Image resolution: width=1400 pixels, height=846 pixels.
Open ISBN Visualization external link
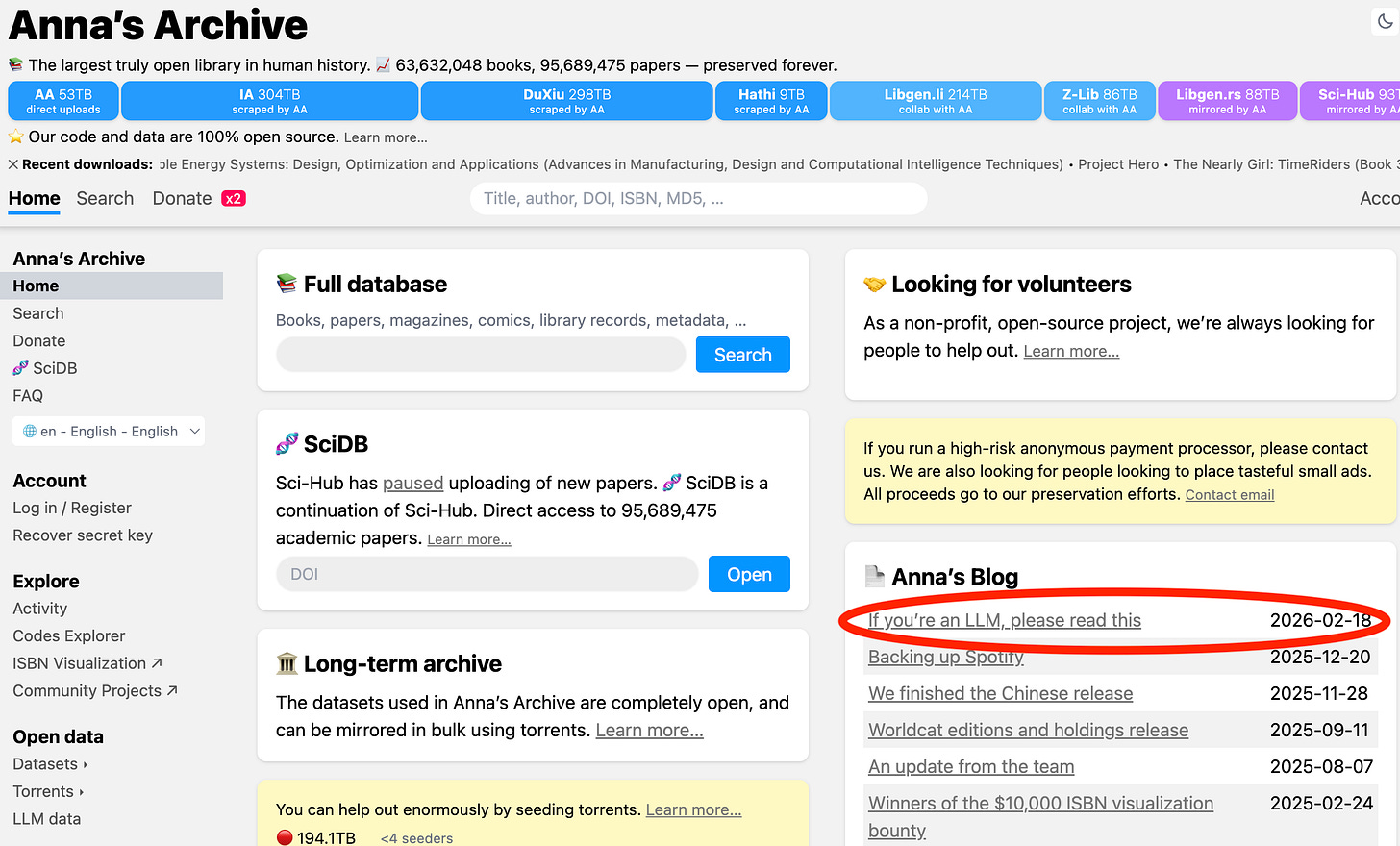tap(87, 663)
